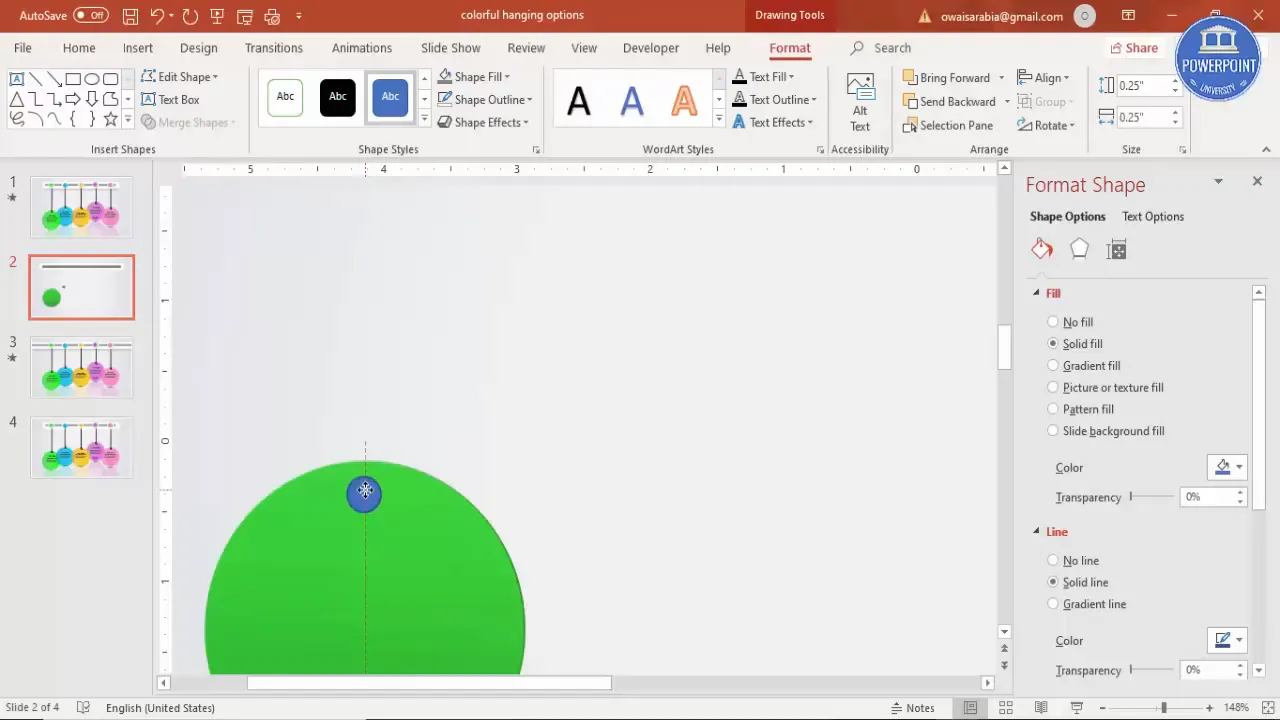Open Reading view from status bar
Viewport: 1280px width, 720px height.
[x=1041, y=708]
